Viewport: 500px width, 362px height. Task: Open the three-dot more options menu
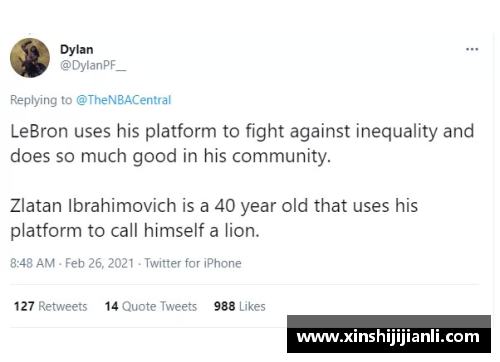point(472,49)
